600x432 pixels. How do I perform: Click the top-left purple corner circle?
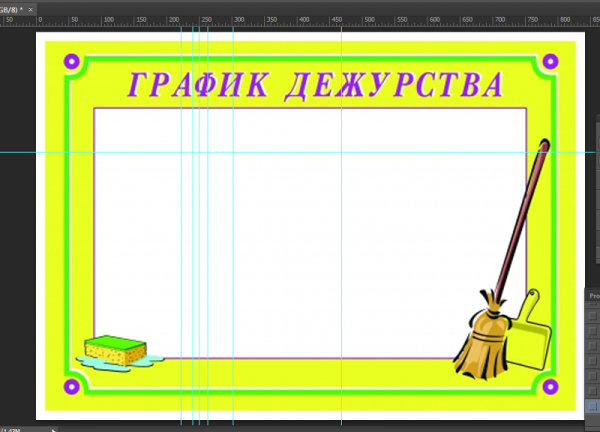point(71,62)
